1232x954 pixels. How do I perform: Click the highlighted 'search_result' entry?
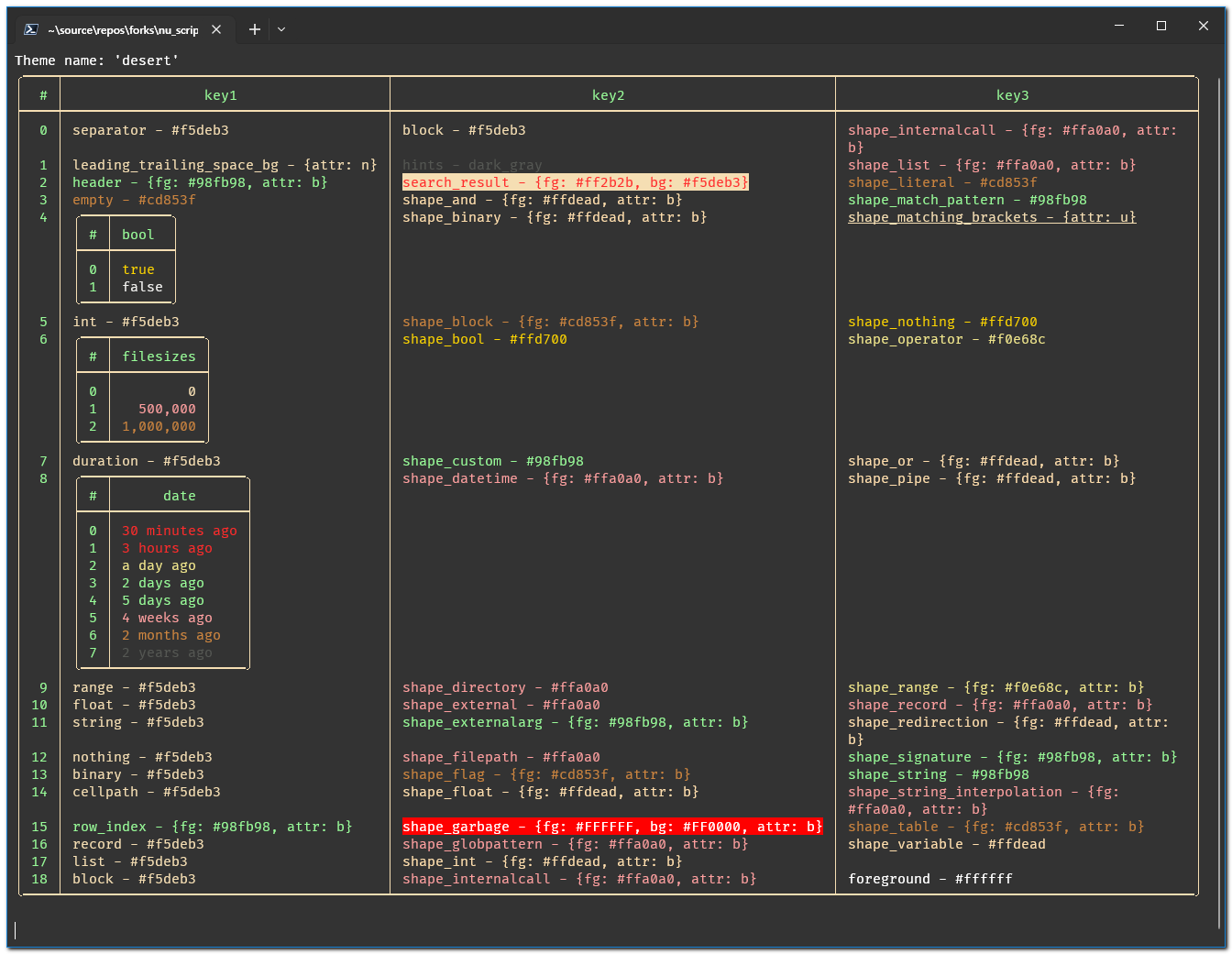[576, 182]
